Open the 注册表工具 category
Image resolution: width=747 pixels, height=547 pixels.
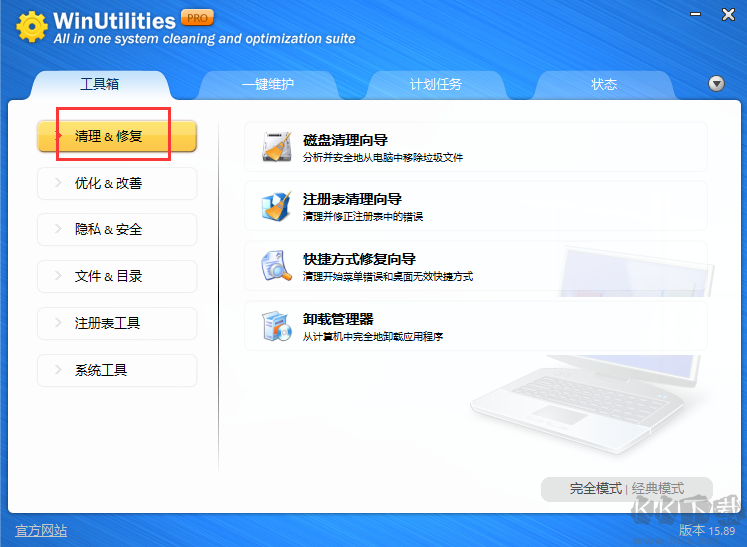click(117, 323)
